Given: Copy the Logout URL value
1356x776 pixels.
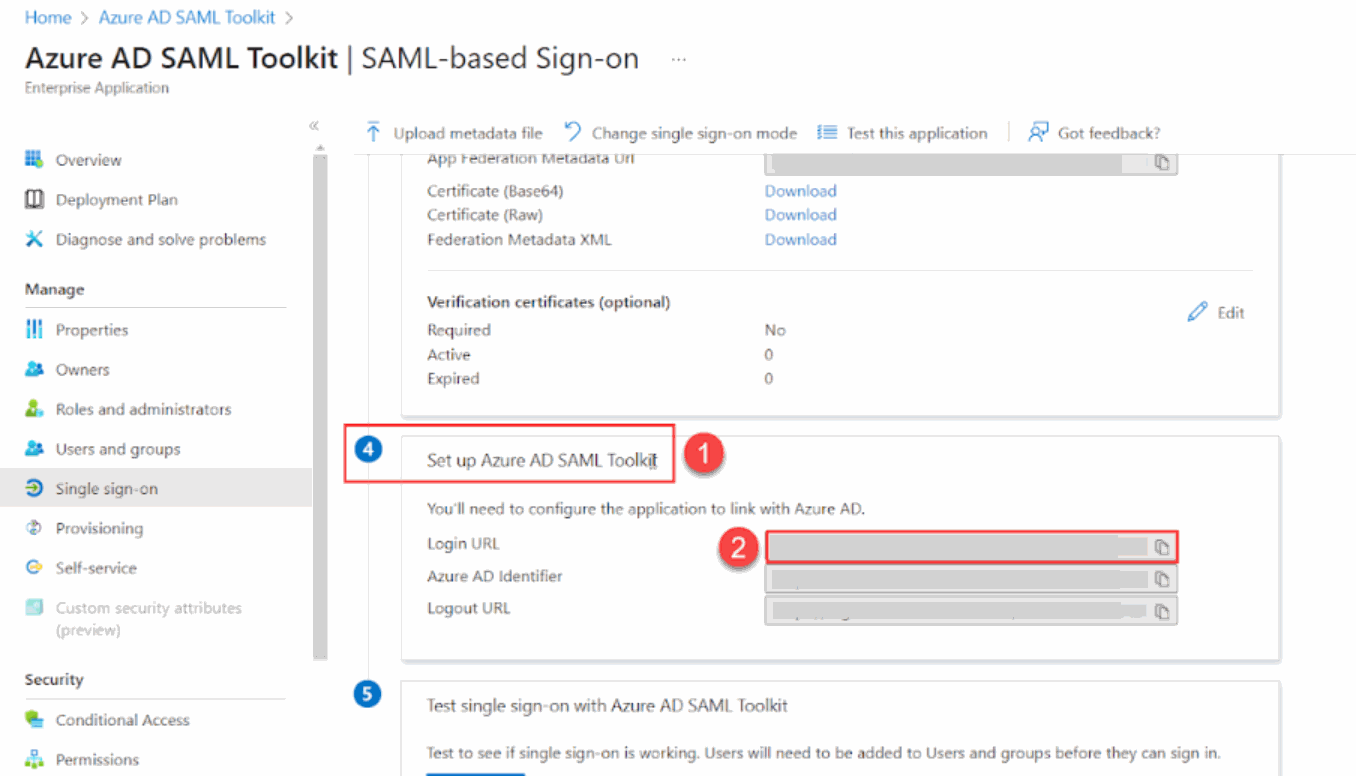Looking at the screenshot, I should (1161, 610).
